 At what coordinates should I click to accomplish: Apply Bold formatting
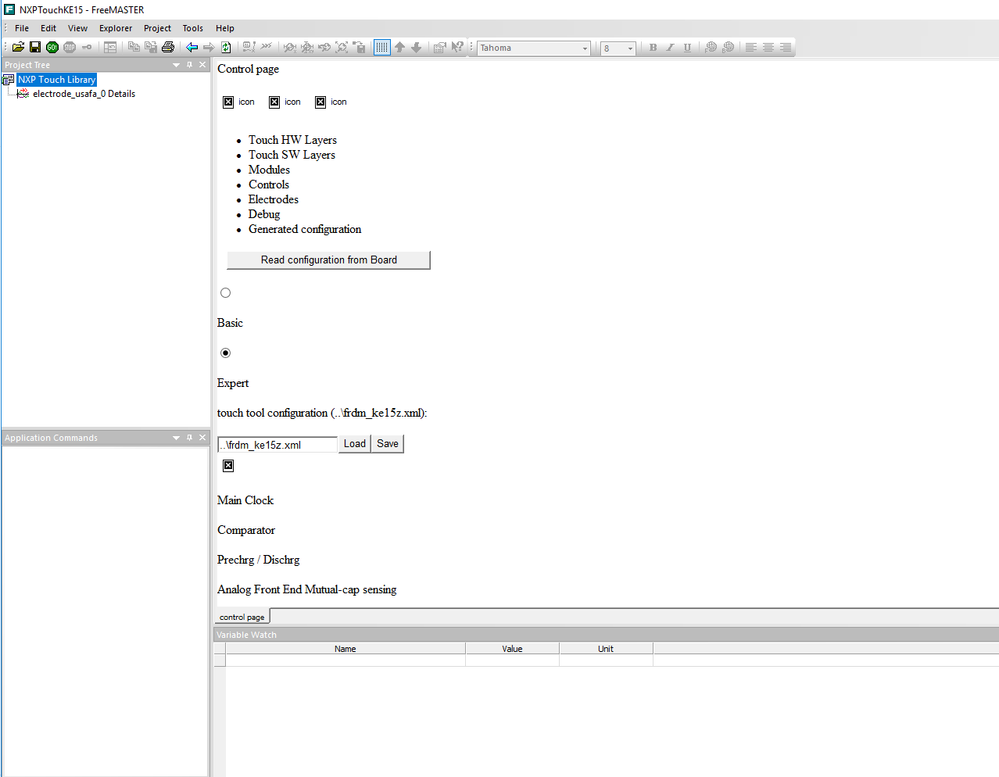click(x=653, y=47)
